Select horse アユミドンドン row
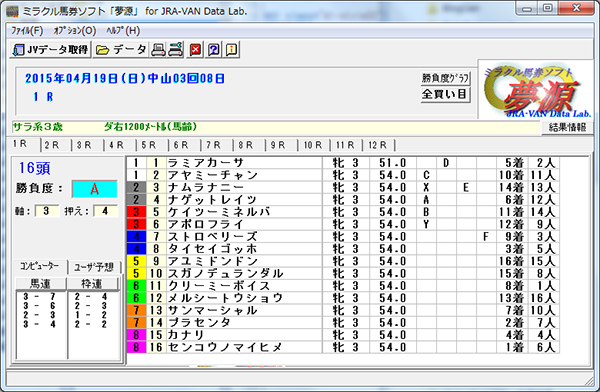The image size is (600, 392). click(342, 261)
